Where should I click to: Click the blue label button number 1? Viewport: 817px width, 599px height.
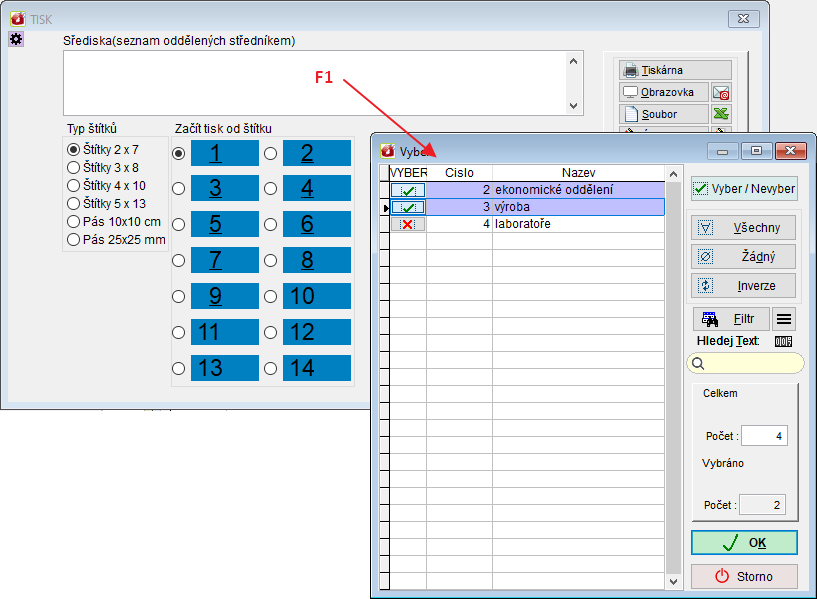coord(225,153)
